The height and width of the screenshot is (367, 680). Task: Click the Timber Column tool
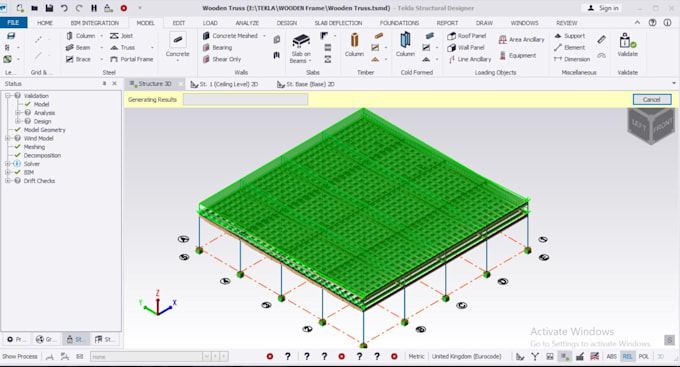click(354, 45)
